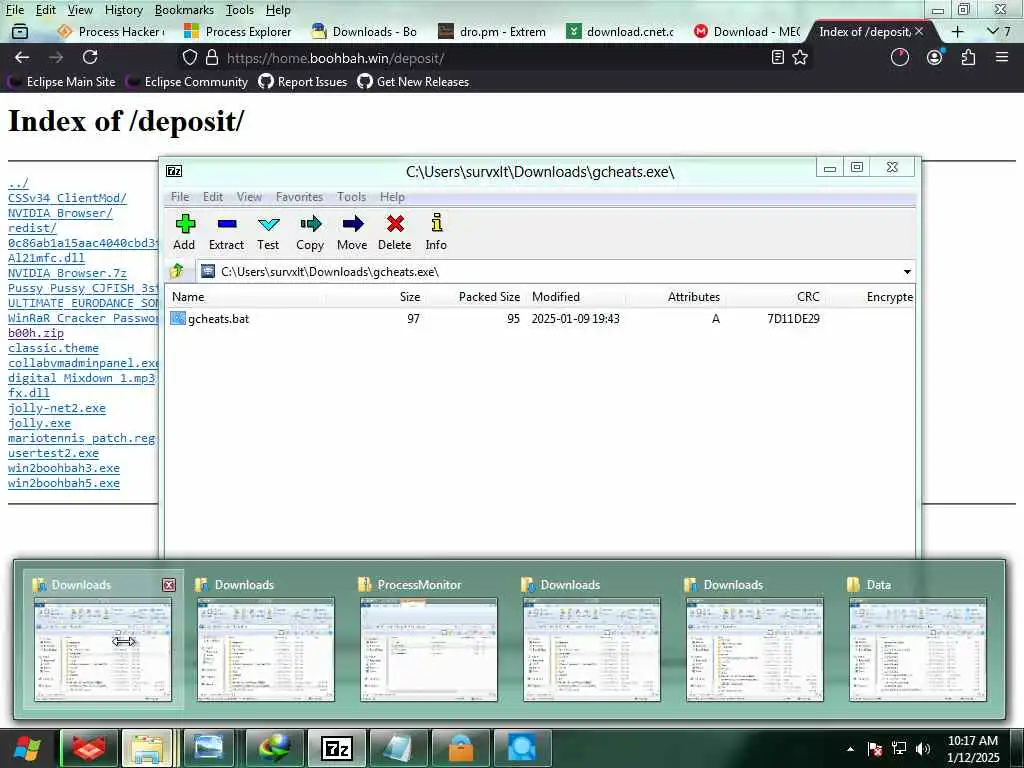Click the site shield tracking icon
This screenshot has height=768, width=1024.
(189, 57)
